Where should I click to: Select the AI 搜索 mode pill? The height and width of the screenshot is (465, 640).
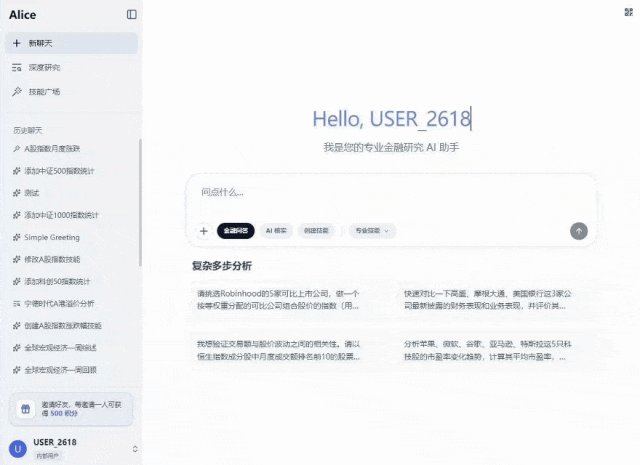pyautogui.click(x=276, y=231)
